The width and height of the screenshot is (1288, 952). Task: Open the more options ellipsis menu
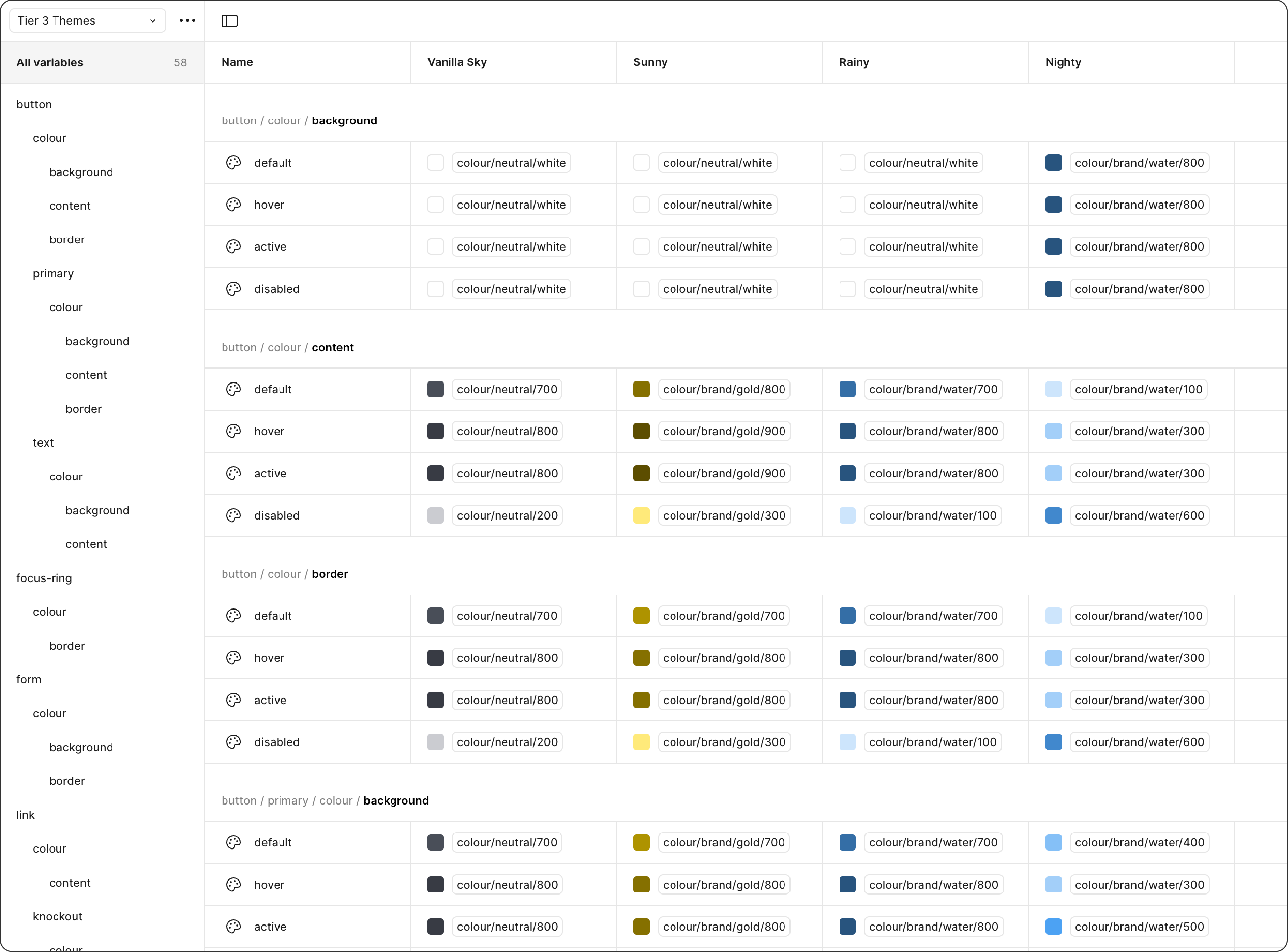click(x=187, y=21)
